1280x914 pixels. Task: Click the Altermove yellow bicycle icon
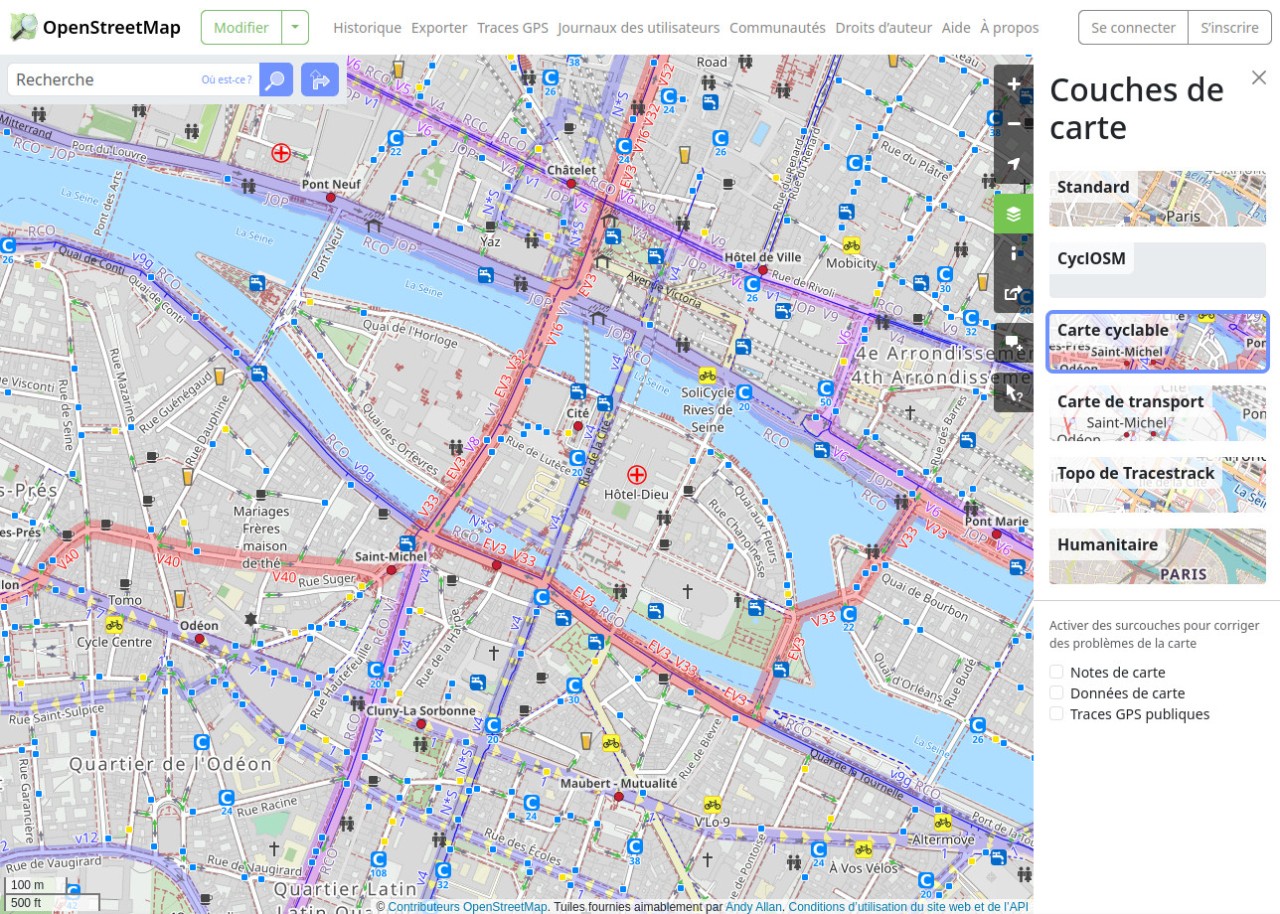[x=942, y=822]
